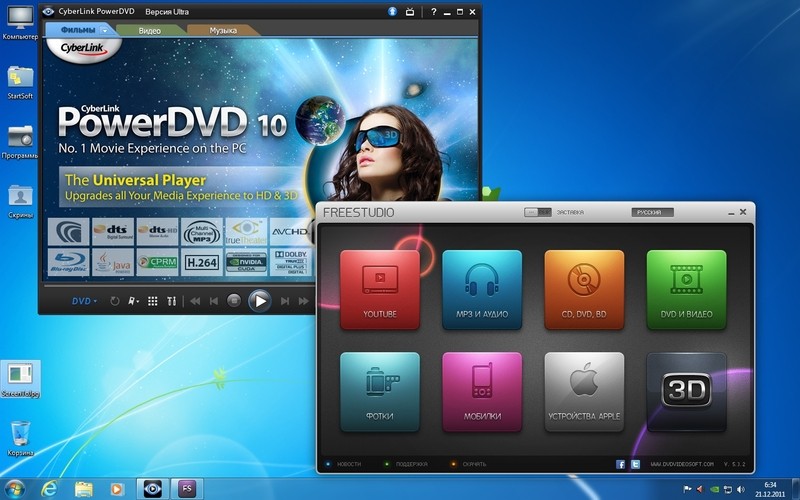
Task: Click the fast forward button in PowerDVD
Action: point(304,302)
